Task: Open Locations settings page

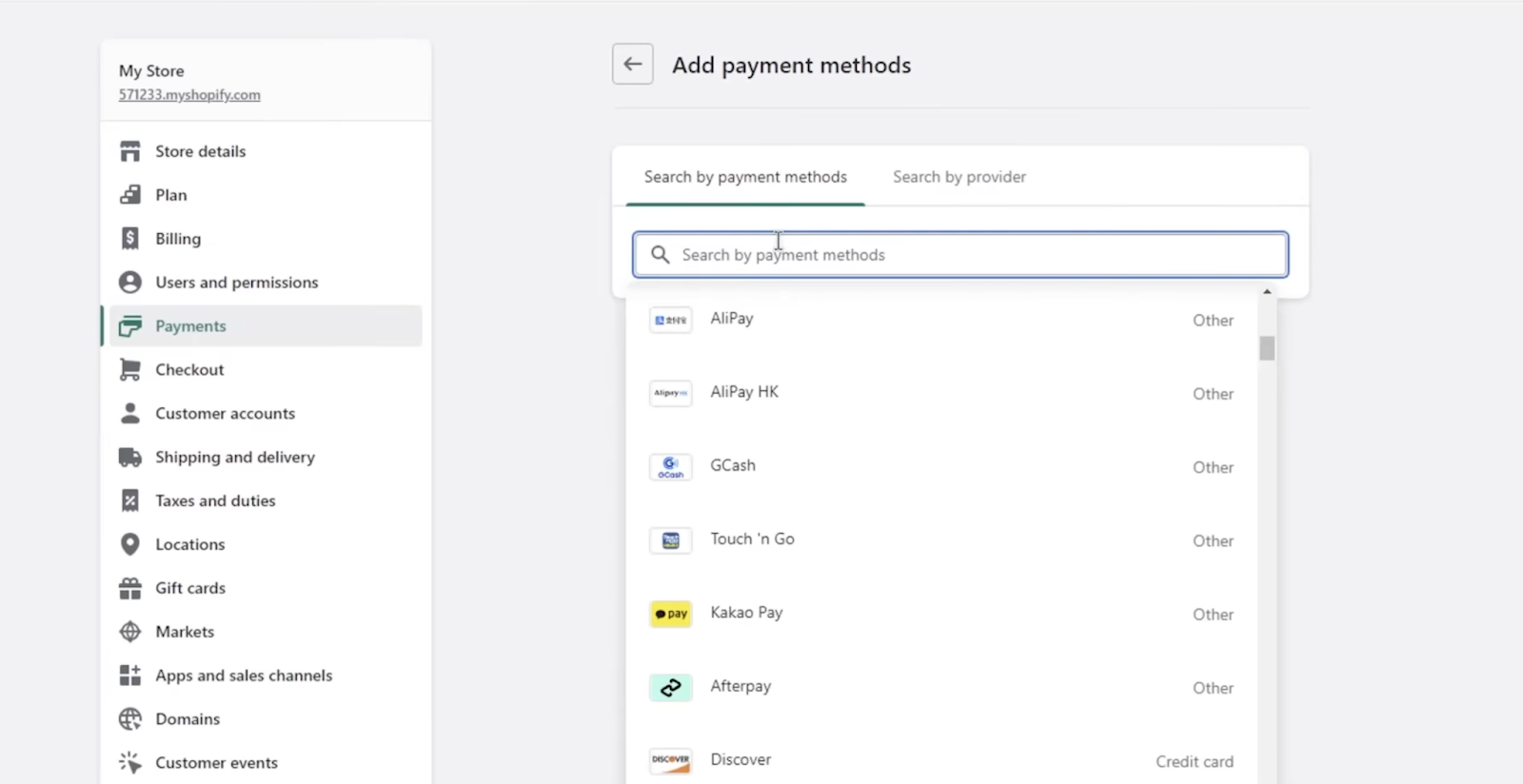Action: pyautogui.click(x=266, y=544)
